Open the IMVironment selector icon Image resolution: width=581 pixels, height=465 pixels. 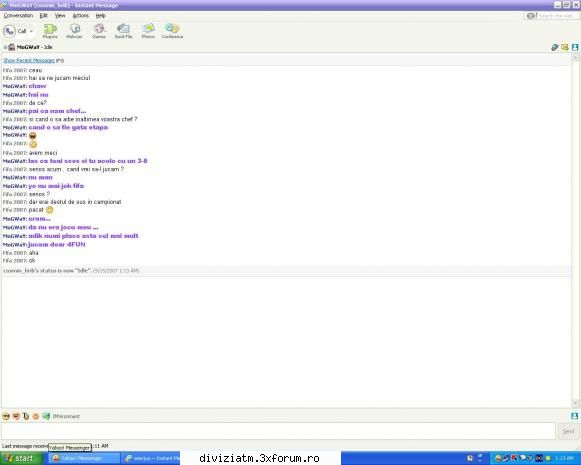46,416
